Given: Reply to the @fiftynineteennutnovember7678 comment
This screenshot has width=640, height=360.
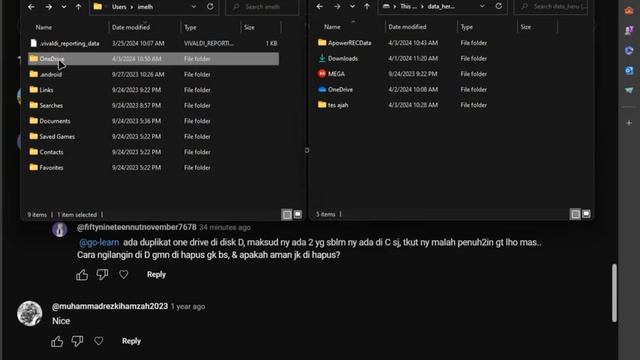Looking at the screenshot, I should (x=156, y=275).
